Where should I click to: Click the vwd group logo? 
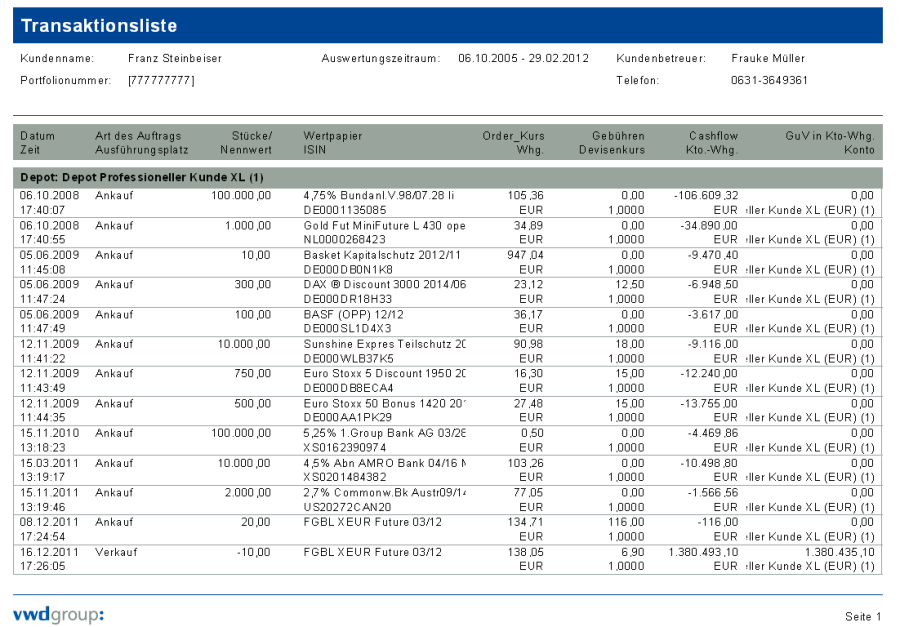(58, 613)
